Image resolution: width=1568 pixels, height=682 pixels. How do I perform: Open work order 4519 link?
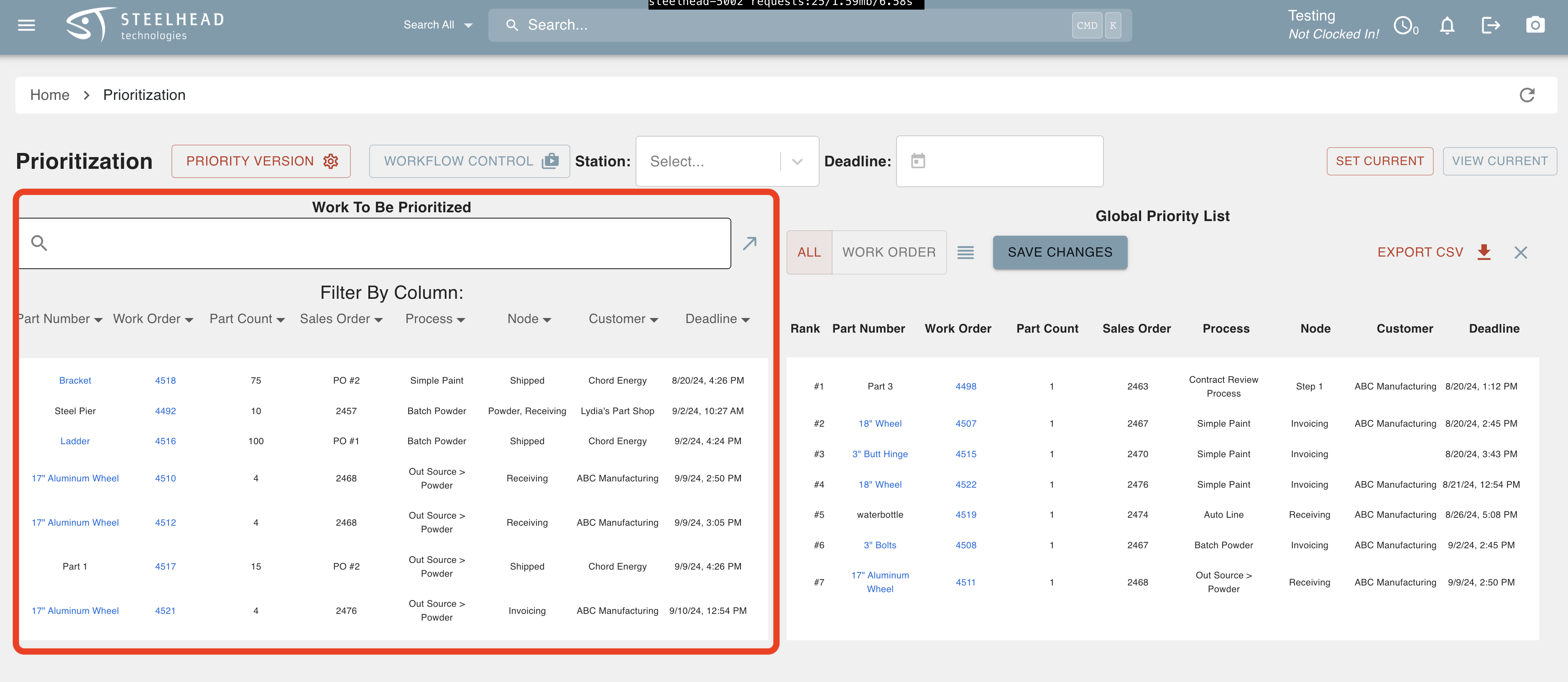(x=965, y=515)
